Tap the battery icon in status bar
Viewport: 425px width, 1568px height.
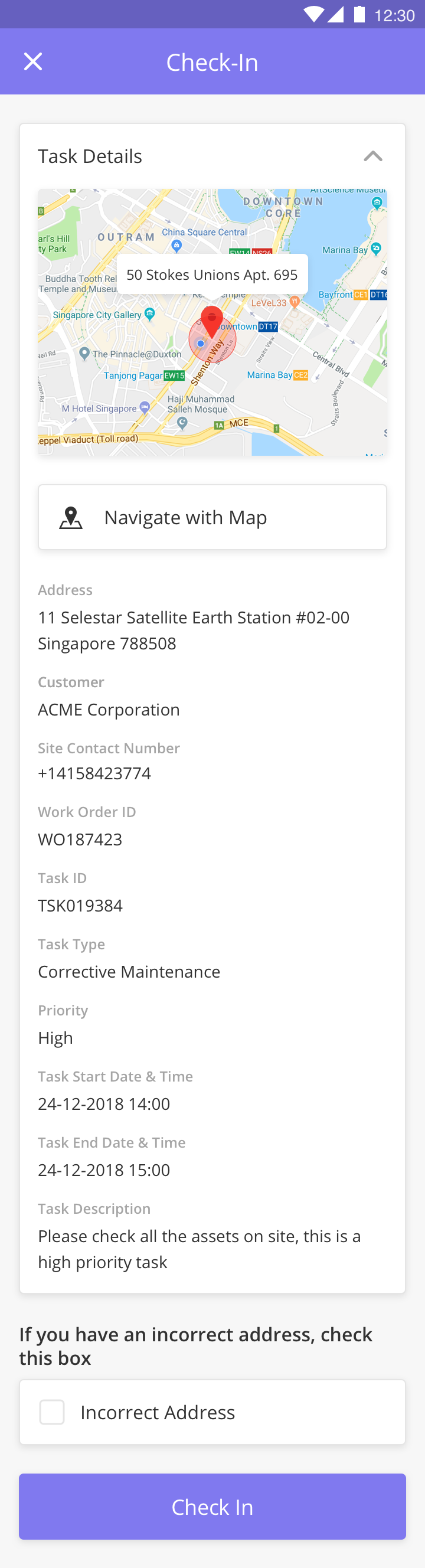tap(359, 14)
